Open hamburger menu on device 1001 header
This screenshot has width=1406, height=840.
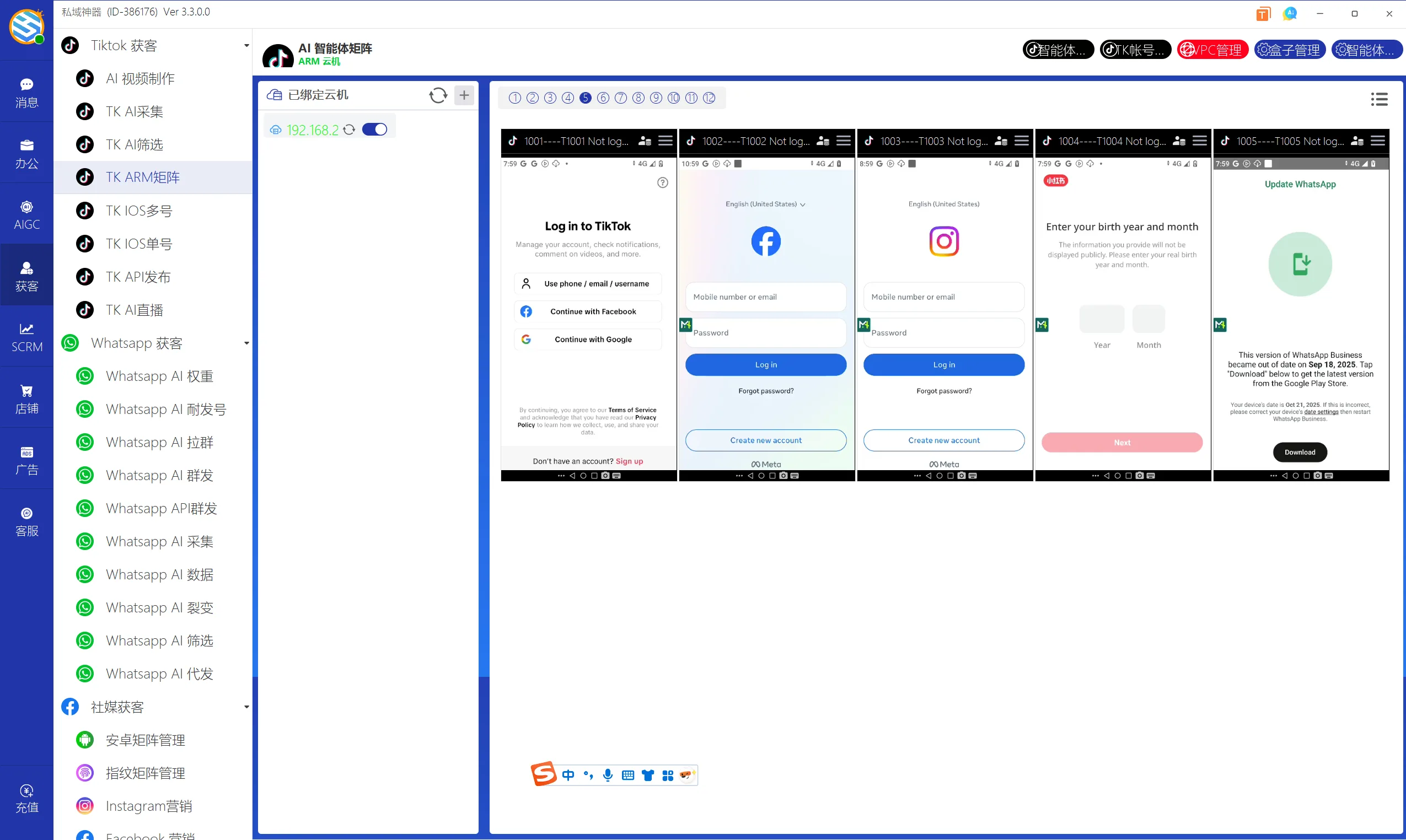click(x=666, y=141)
